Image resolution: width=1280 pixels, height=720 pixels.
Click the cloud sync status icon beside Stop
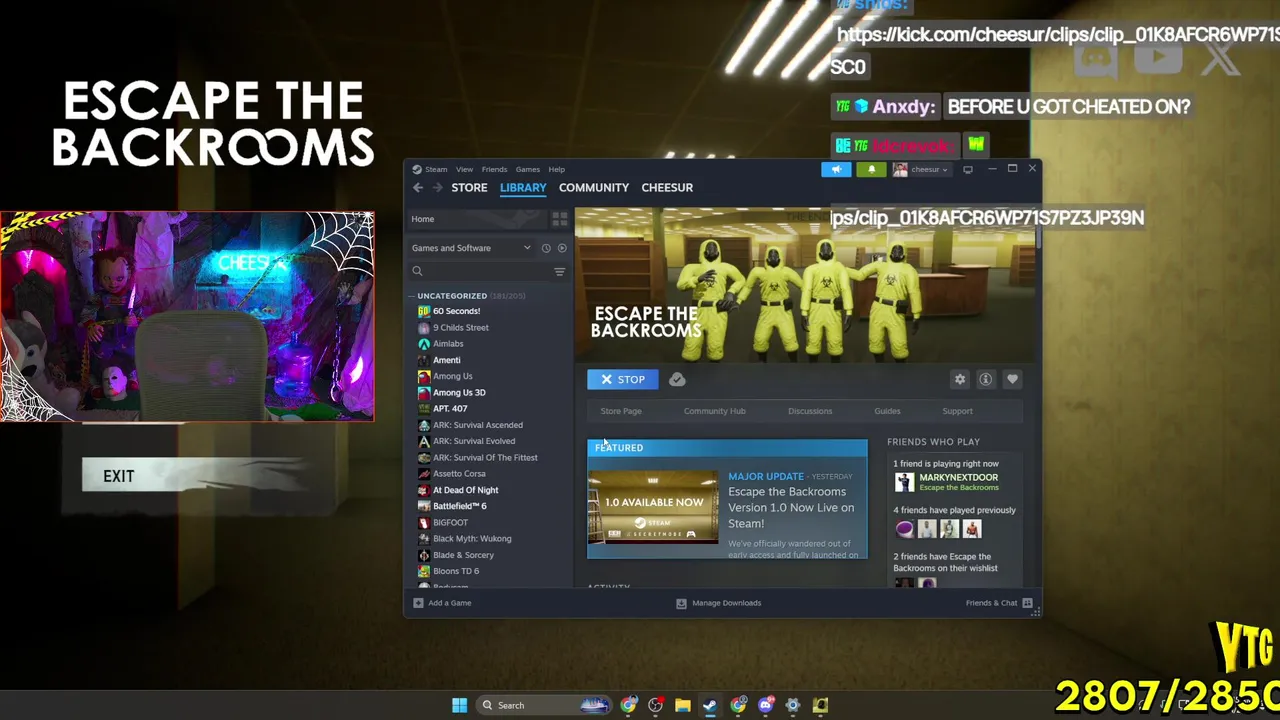[677, 379]
